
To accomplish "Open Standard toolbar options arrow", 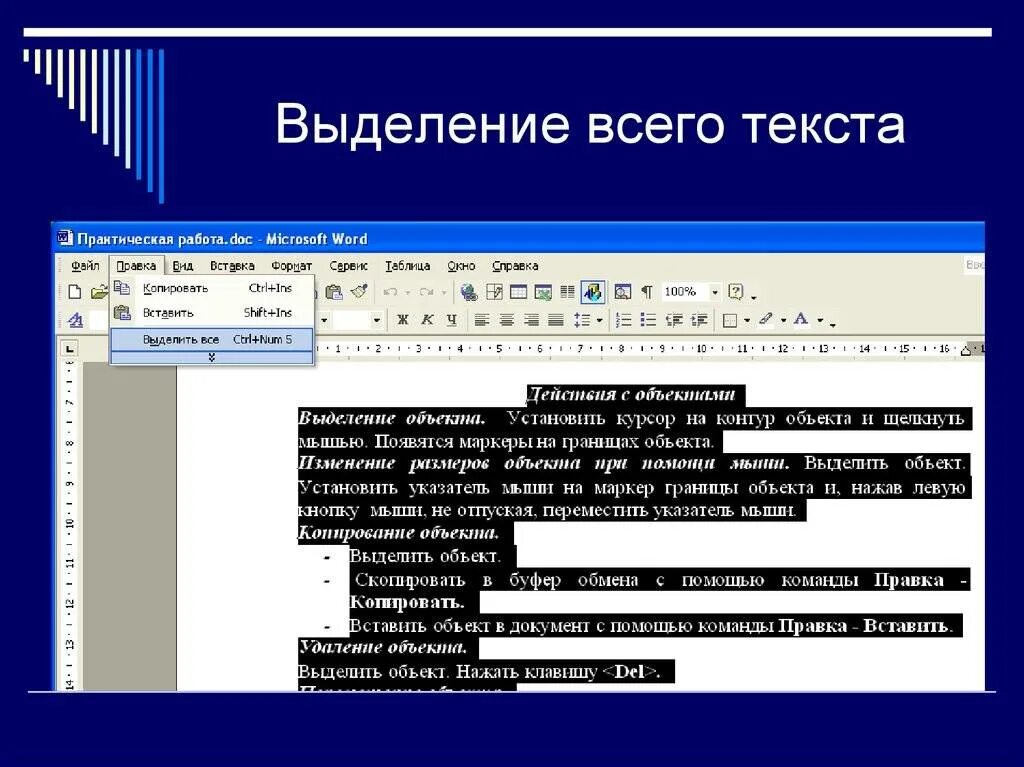I will tap(754, 296).
